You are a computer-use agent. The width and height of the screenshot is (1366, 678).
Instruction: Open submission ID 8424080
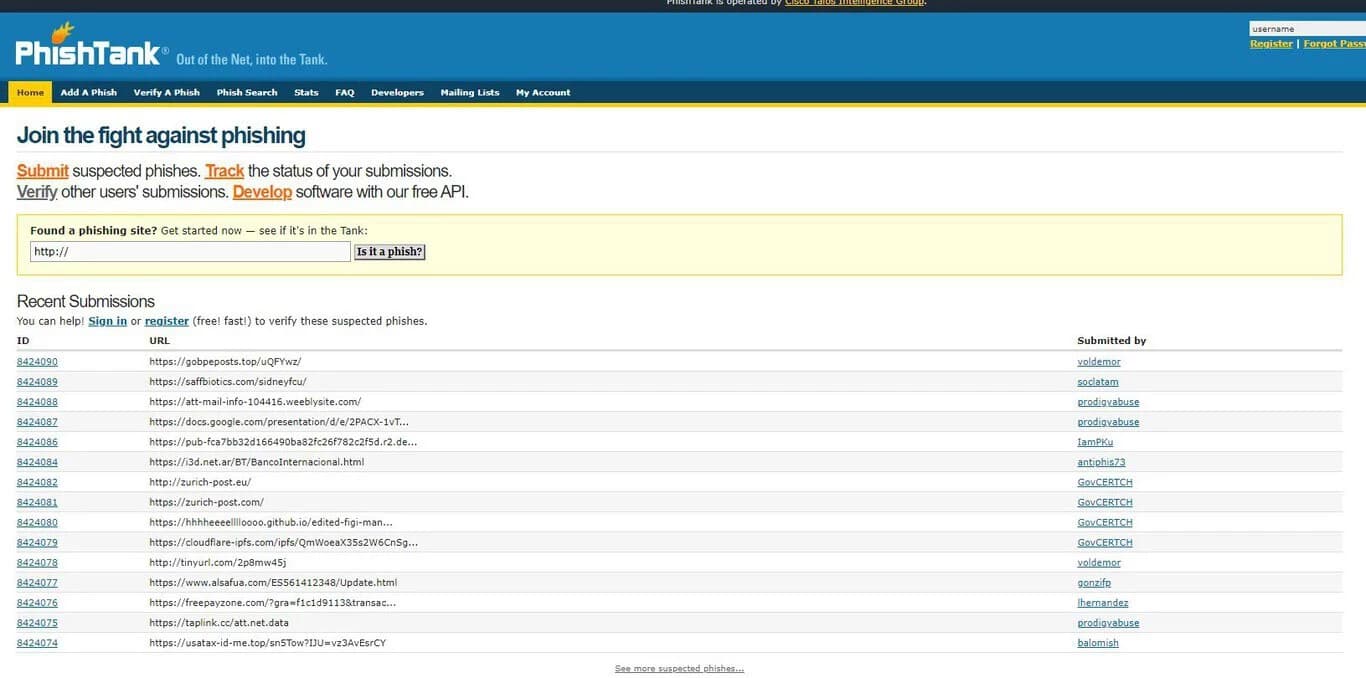point(37,522)
